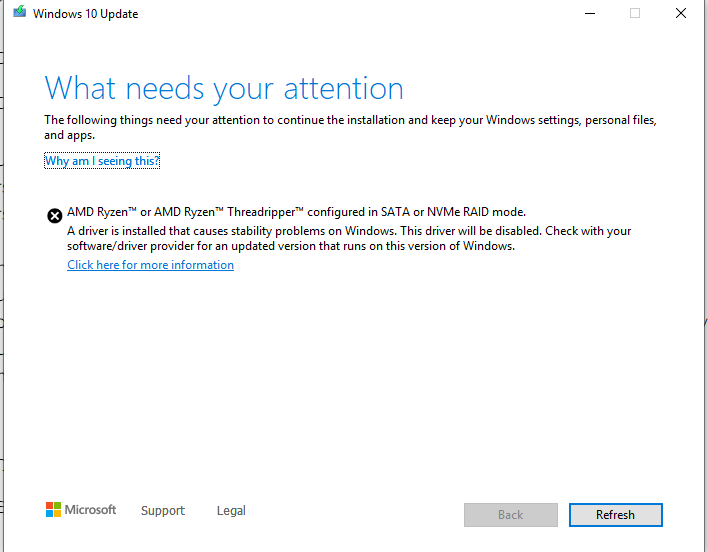Viewport: 708px width, 552px height.
Task: Click the 'The following things need your attention' text
Action: pos(350,127)
